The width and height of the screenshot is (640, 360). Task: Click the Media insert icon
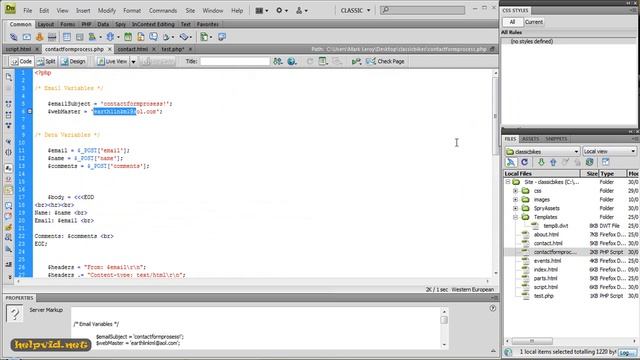tap(110, 37)
